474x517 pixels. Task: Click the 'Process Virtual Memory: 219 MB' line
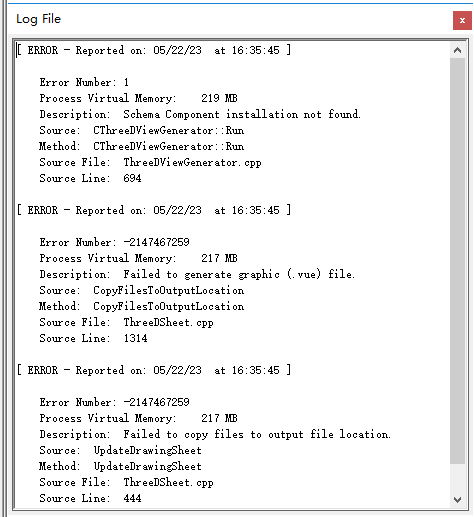[x=138, y=98]
